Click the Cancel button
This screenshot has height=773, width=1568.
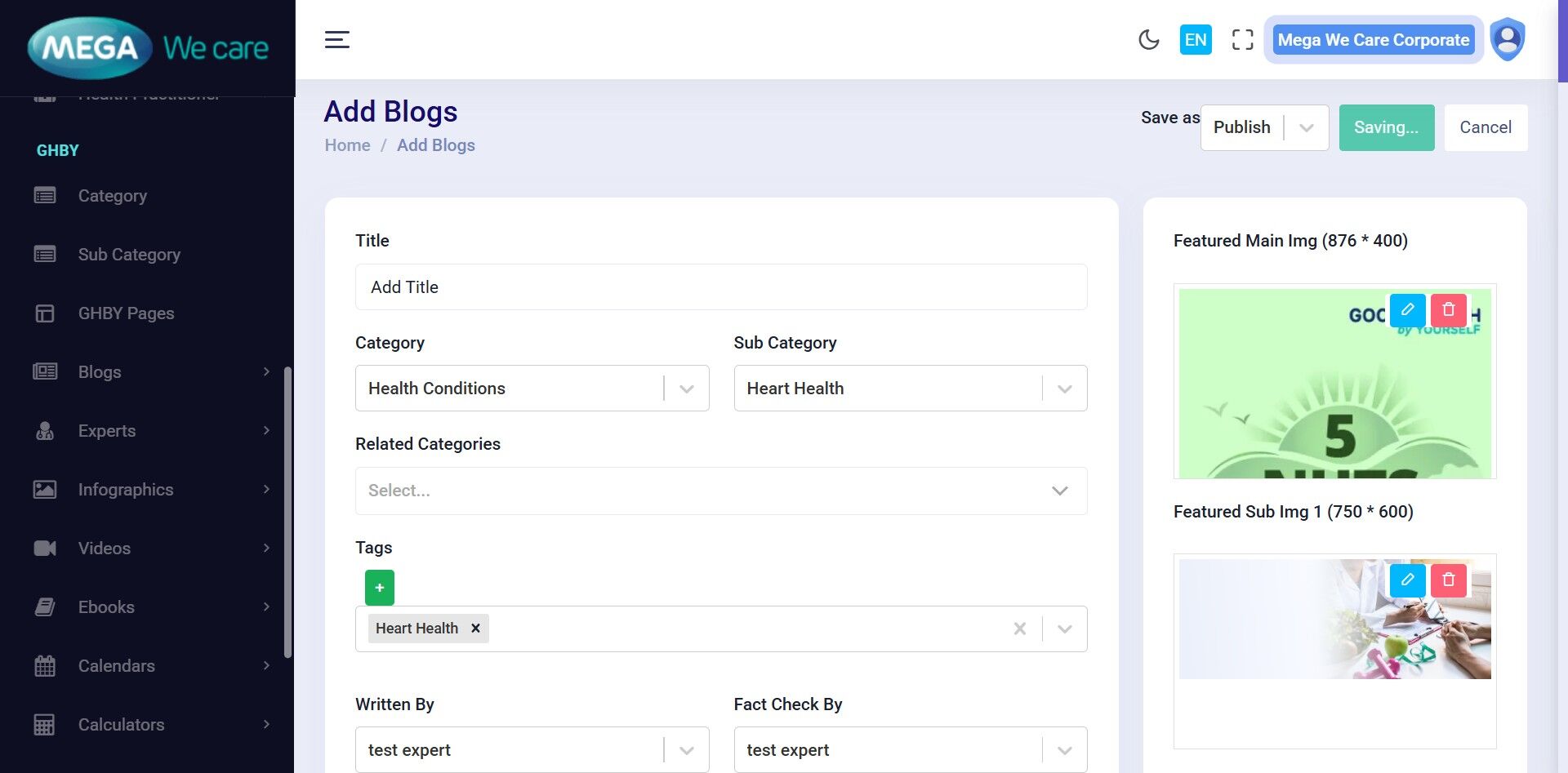click(1485, 127)
